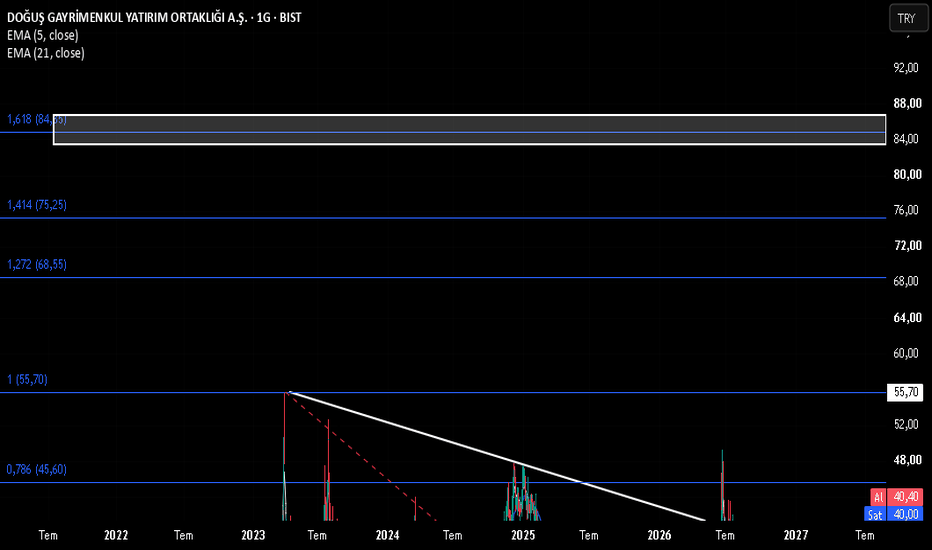Click the red Al 40,40 buy button
Viewport: 932px width, 550px height.
(x=896, y=496)
